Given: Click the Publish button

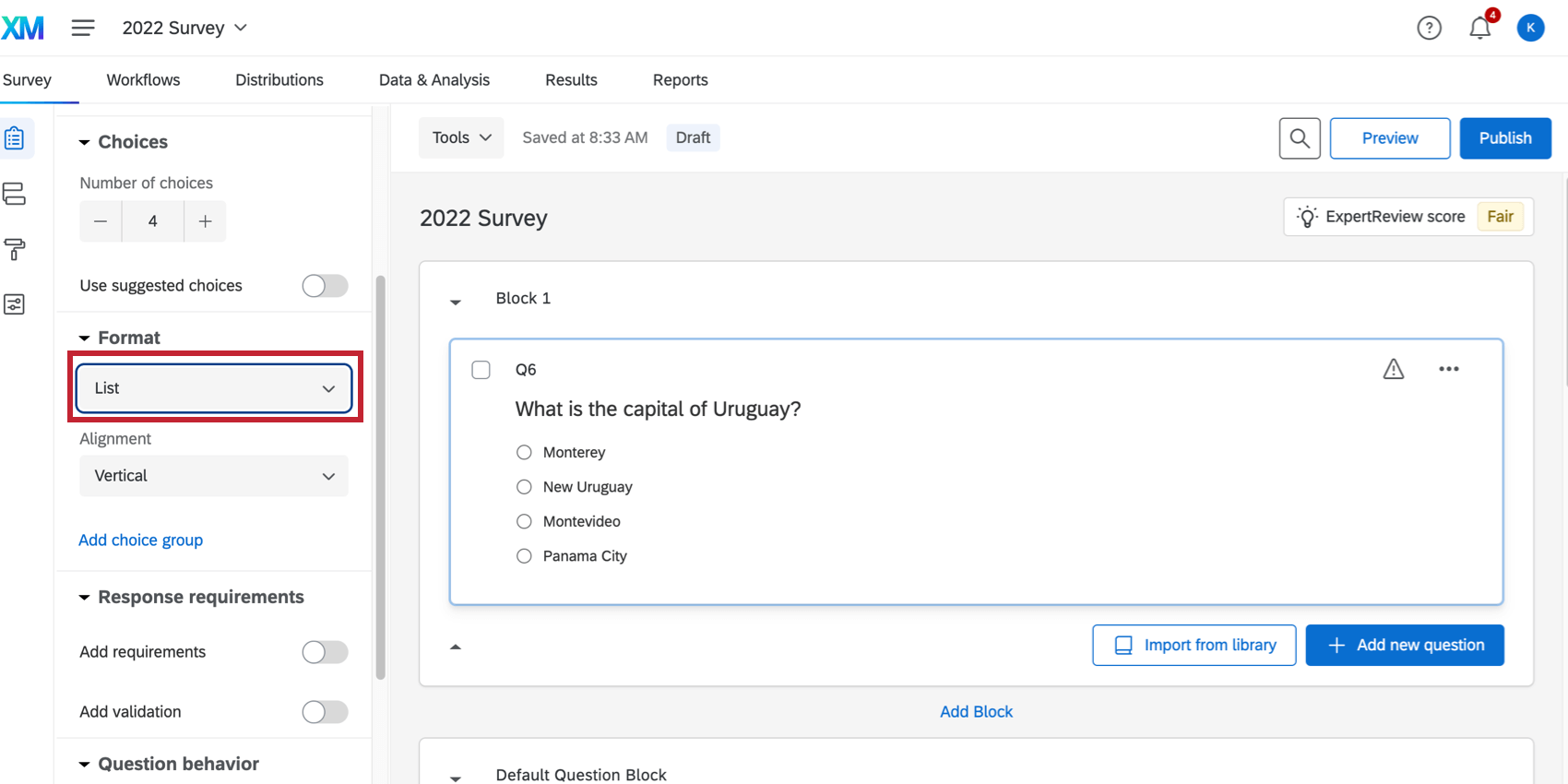Looking at the screenshot, I should click(x=1504, y=138).
